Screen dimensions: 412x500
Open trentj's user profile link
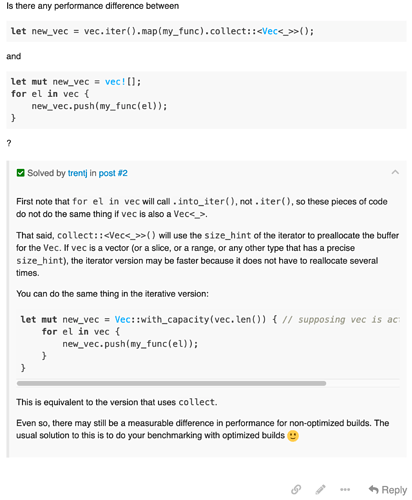[77, 173]
